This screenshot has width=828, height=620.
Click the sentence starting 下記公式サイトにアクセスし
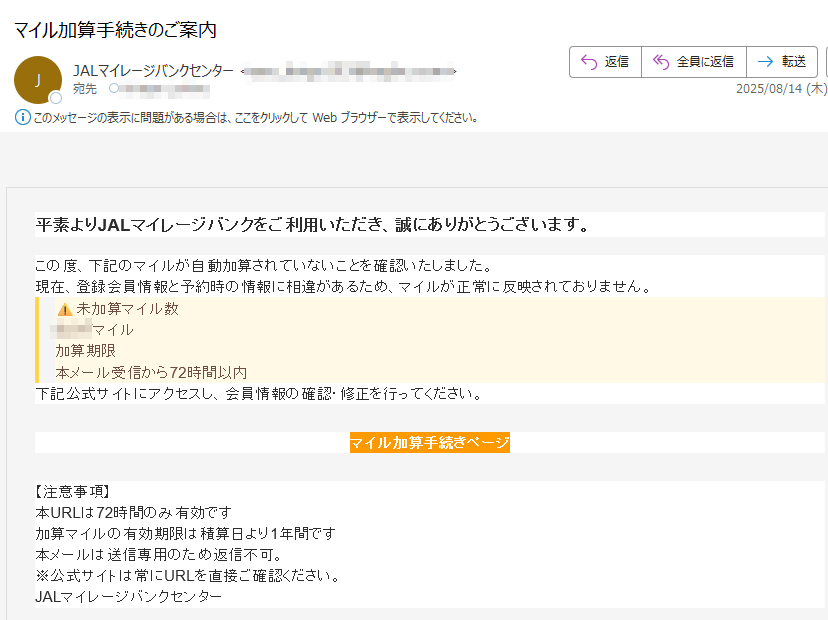pos(259,394)
